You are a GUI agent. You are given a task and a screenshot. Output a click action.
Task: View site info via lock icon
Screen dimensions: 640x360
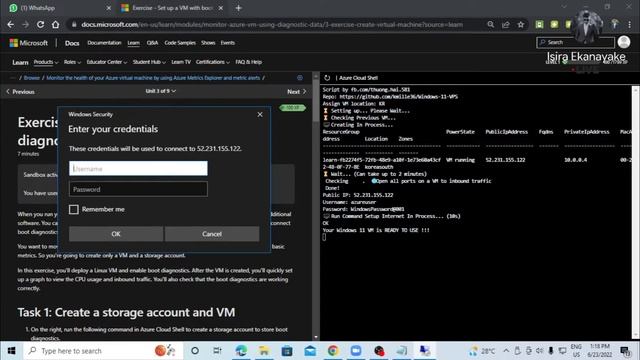click(x=74, y=24)
